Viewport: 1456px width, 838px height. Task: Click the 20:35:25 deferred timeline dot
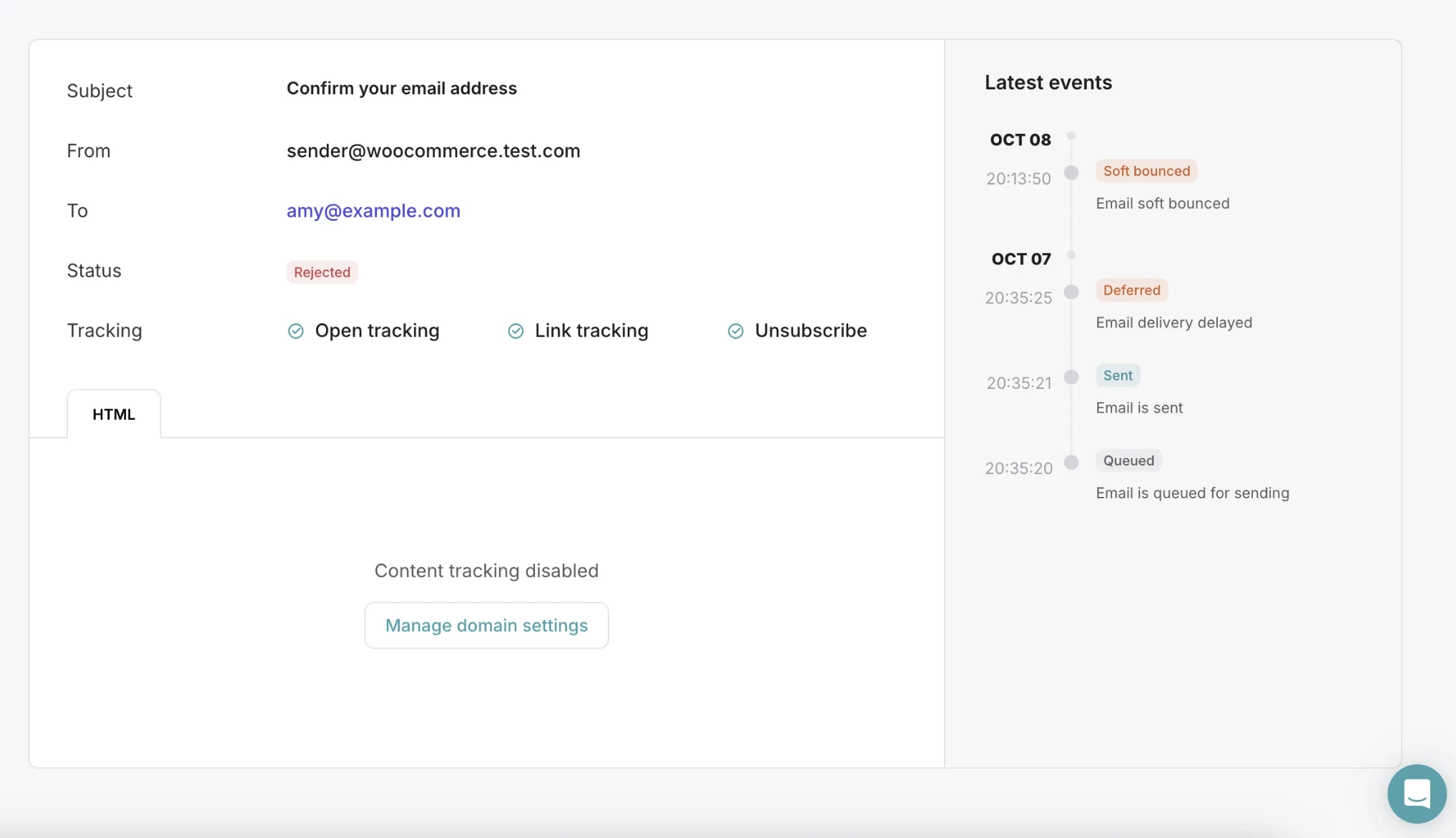1071,292
